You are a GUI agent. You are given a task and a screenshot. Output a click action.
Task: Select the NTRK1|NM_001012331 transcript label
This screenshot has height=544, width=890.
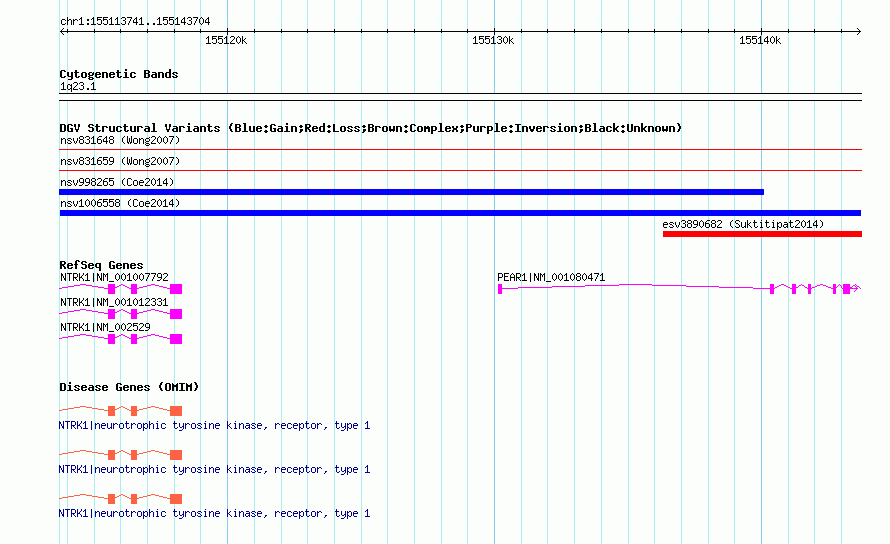[x=114, y=302]
